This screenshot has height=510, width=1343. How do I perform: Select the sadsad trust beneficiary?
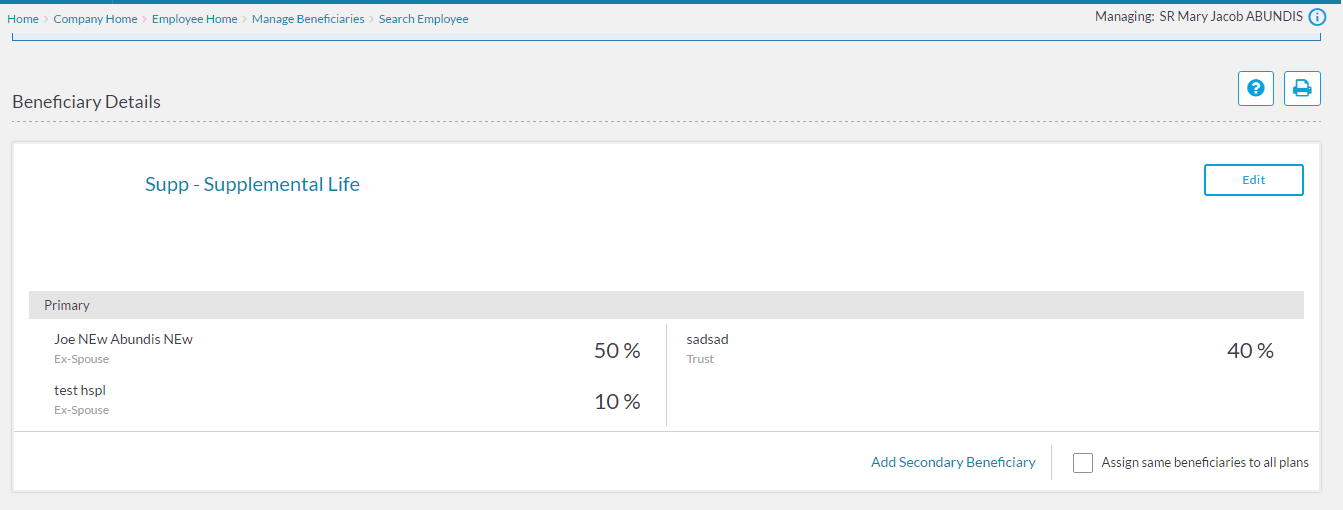click(x=707, y=339)
